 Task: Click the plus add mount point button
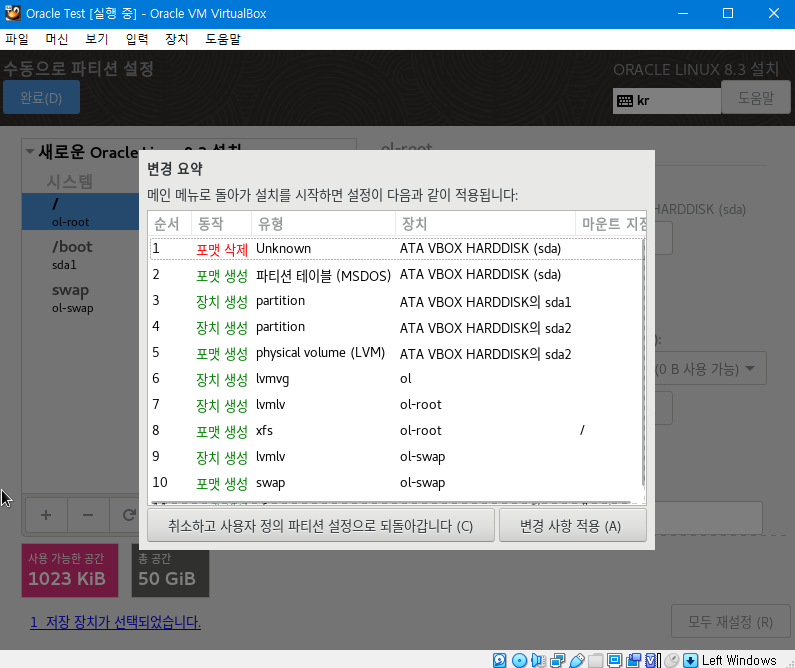pos(46,515)
